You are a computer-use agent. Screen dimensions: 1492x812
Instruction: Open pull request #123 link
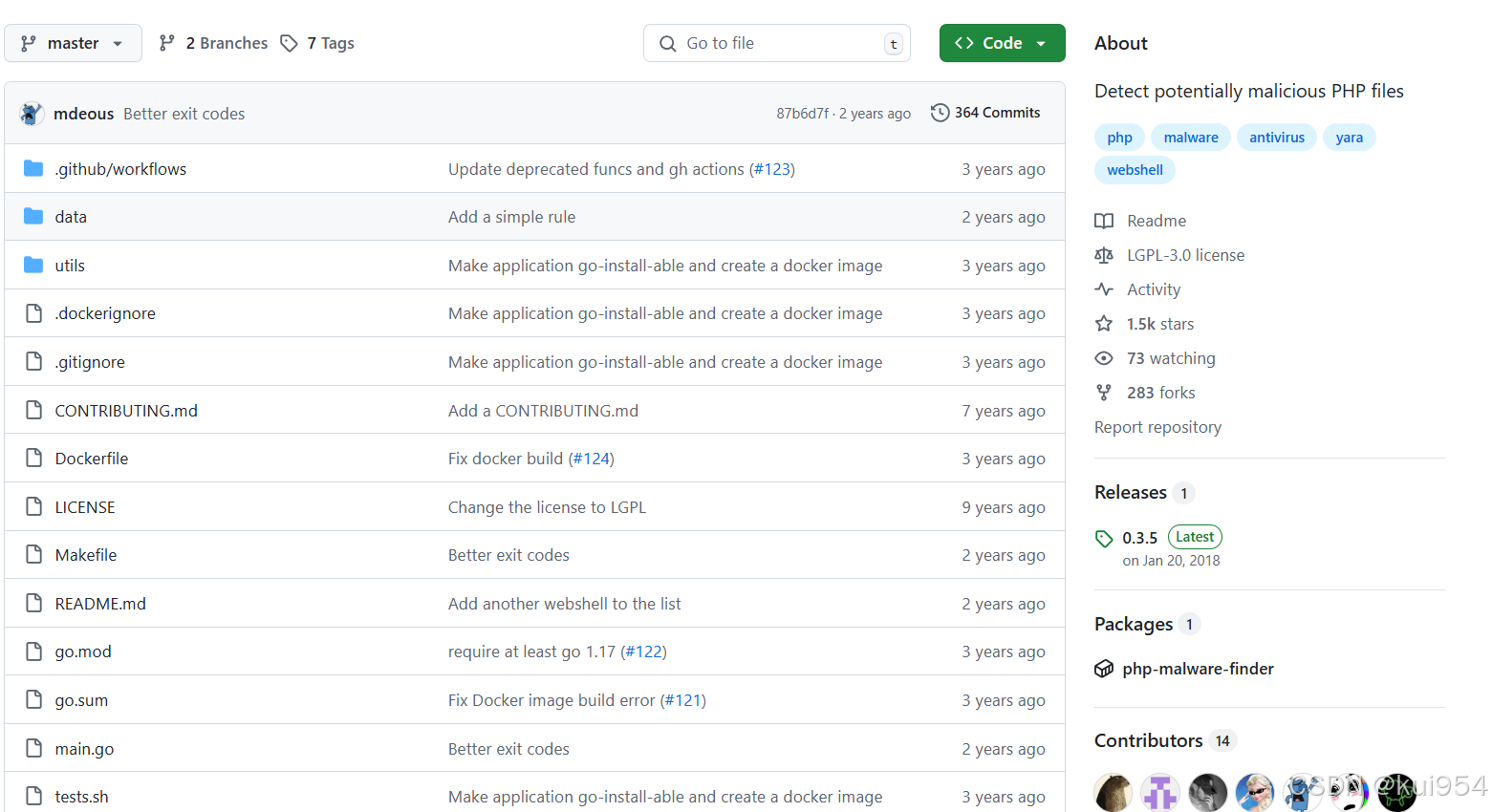pyautogui.click(x=772, y=168)
